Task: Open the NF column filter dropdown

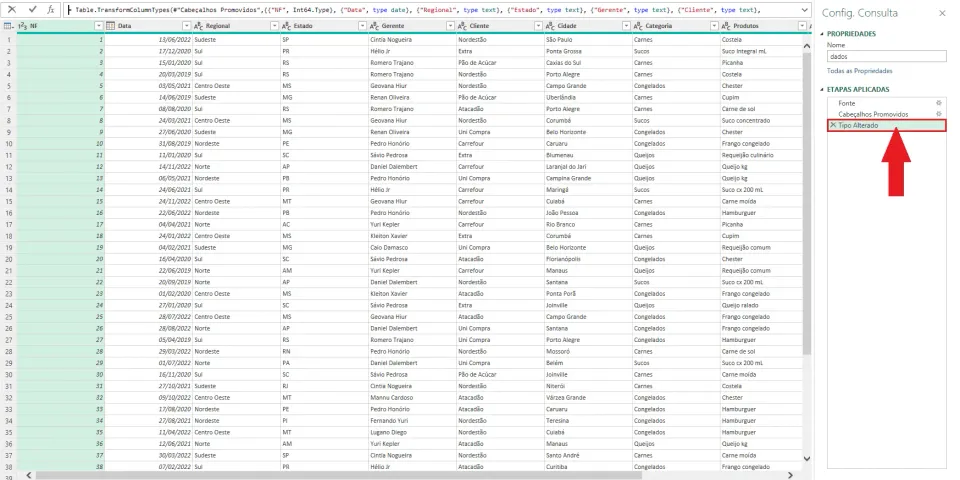Action: (99, 26)
